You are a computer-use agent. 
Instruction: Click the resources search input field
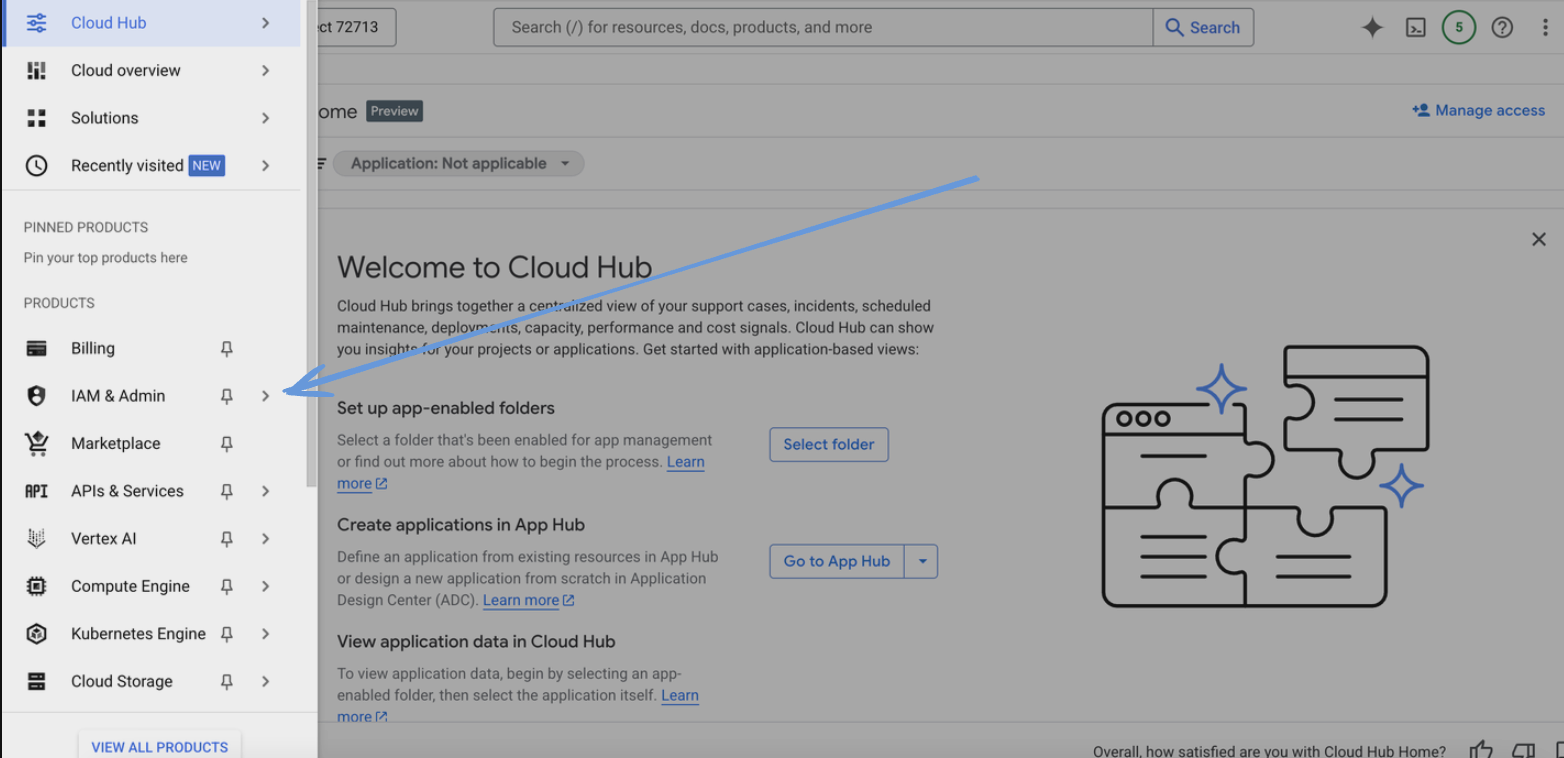820,28
